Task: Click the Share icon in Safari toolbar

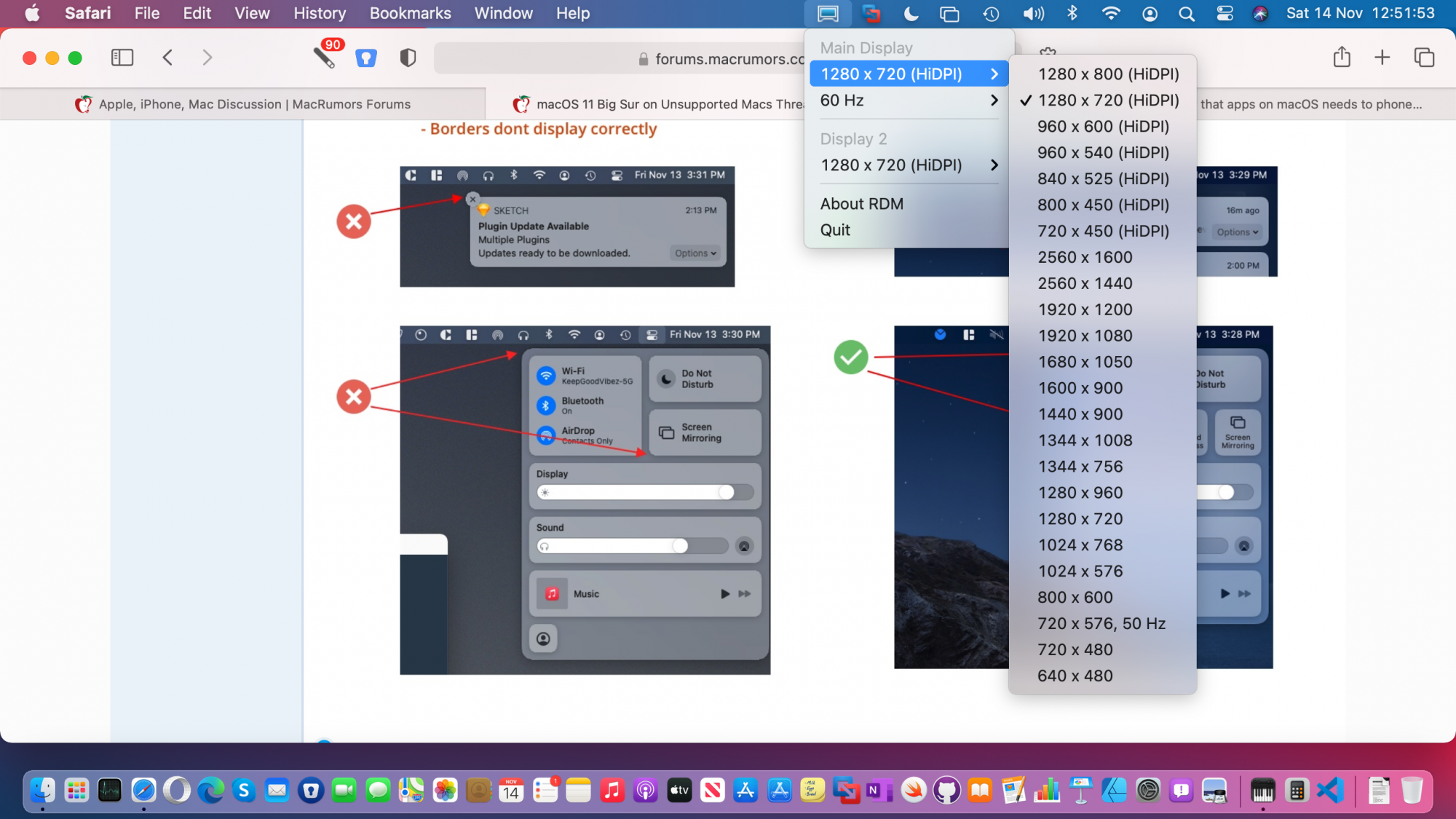Action: pos(1342,58)
